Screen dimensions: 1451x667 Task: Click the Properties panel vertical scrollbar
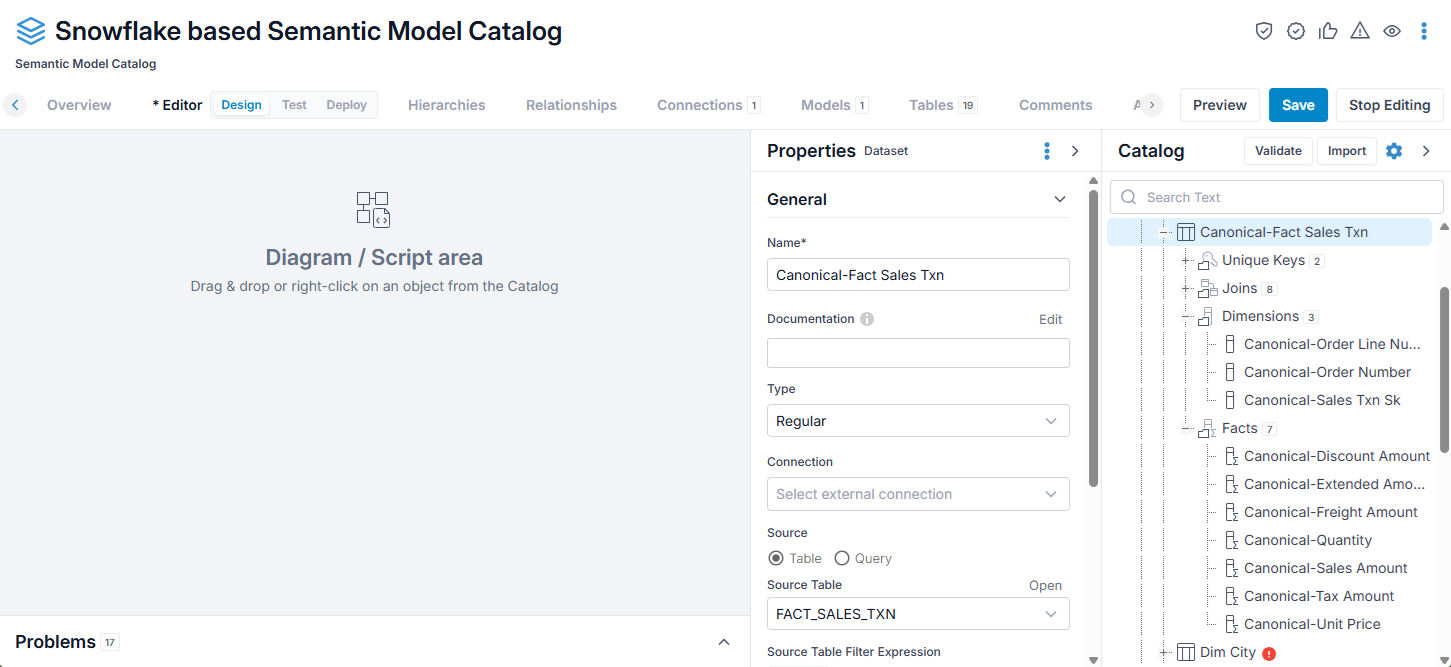coord(1093,340)
